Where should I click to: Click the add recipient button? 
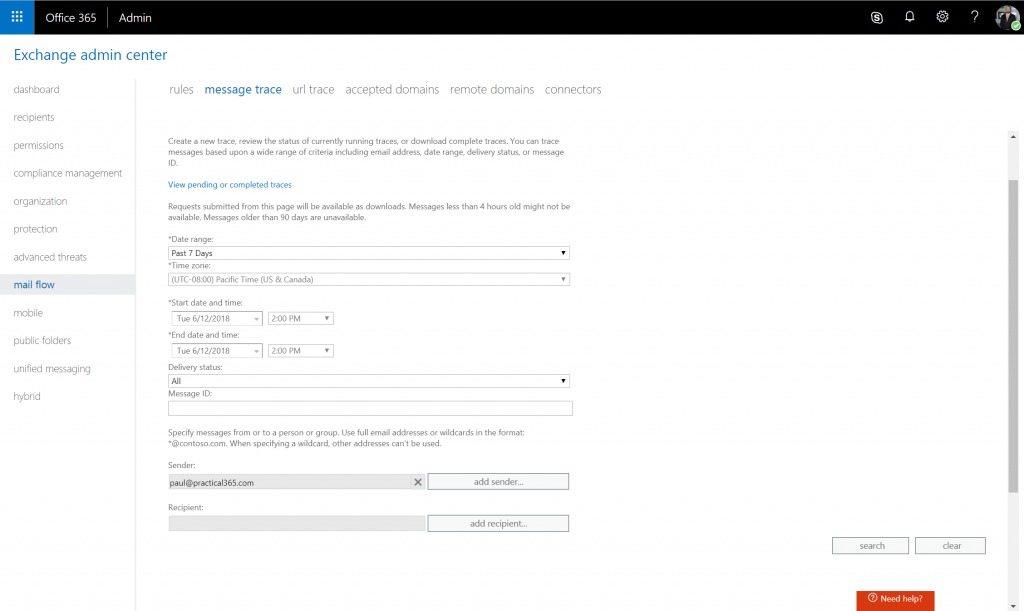pyautogui.click(x=498, y=523)
